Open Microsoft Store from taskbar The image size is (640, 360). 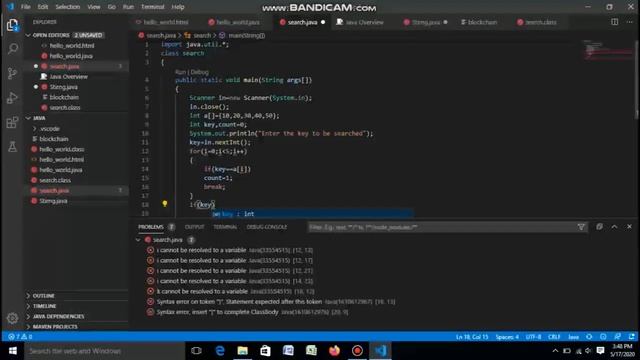click(x=265, y=351)
